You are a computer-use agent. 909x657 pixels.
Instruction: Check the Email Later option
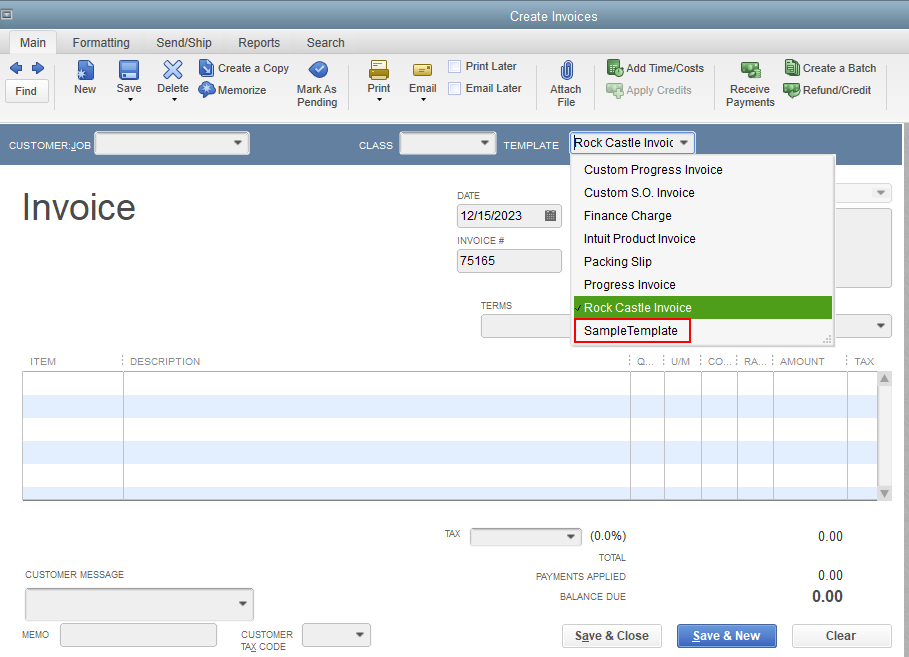point(456,88)
